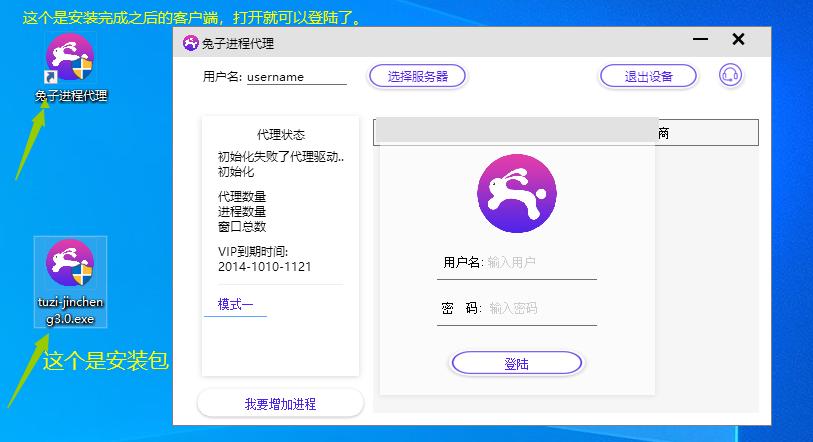Image resolution: width=813 pixels, height=442 pixels.
Task: Open customer service via headset icon
Action: pyautogui.click(x=731, y=76)
